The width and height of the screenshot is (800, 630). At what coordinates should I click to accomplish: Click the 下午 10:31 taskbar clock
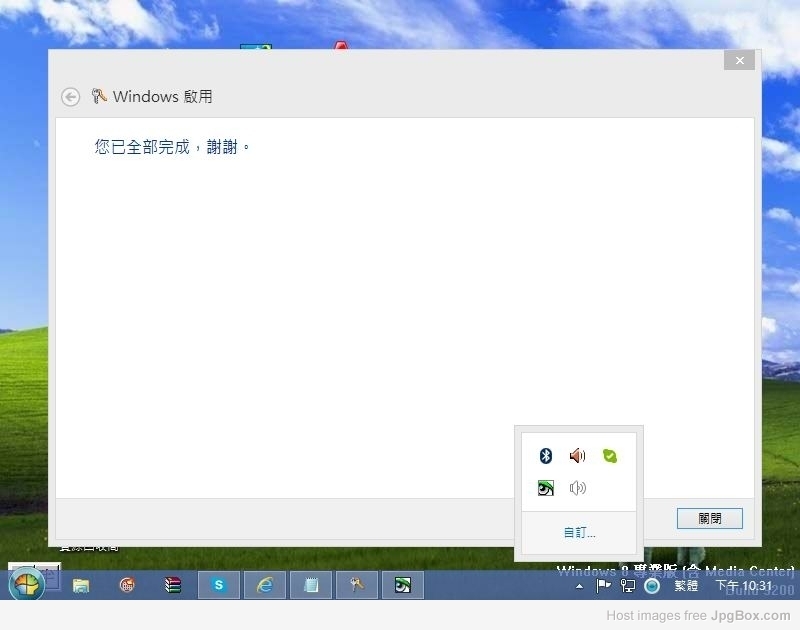(743, 586)
